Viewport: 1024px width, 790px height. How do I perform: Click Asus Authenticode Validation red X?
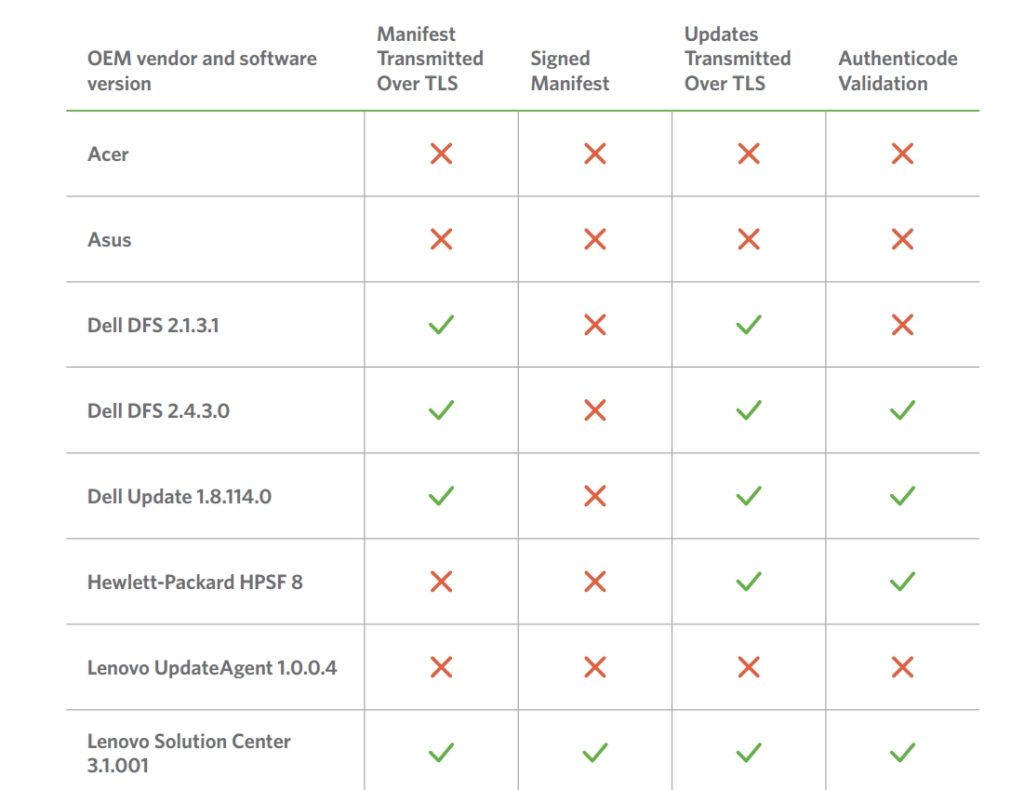(902, 239)
